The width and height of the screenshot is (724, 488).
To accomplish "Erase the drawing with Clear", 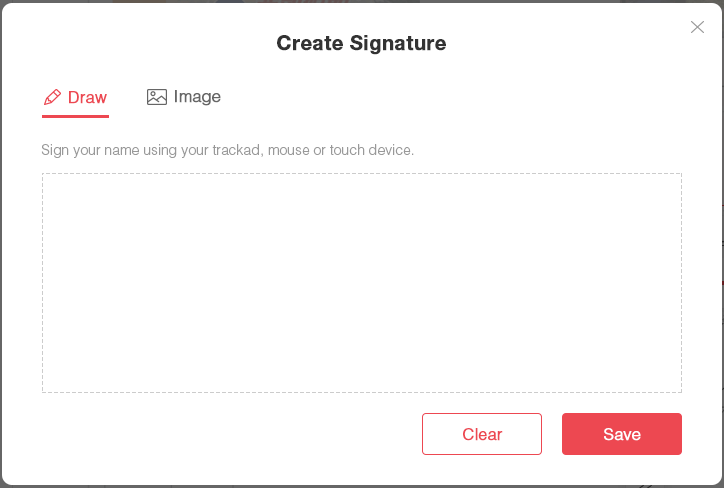I will pos(481,434).
